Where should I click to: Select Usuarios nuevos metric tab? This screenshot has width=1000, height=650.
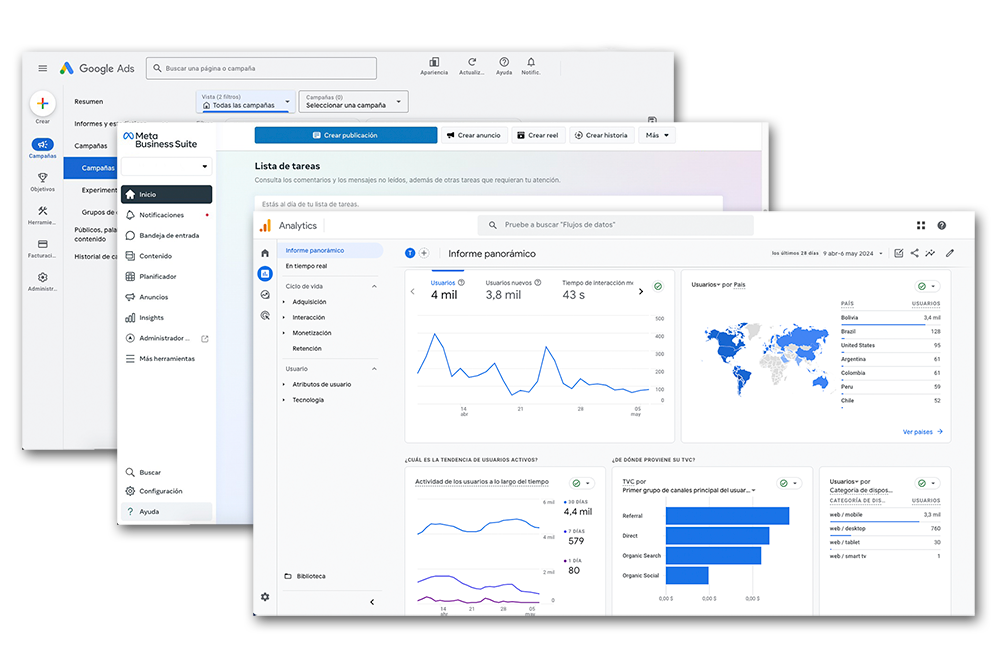click(513, 289)
